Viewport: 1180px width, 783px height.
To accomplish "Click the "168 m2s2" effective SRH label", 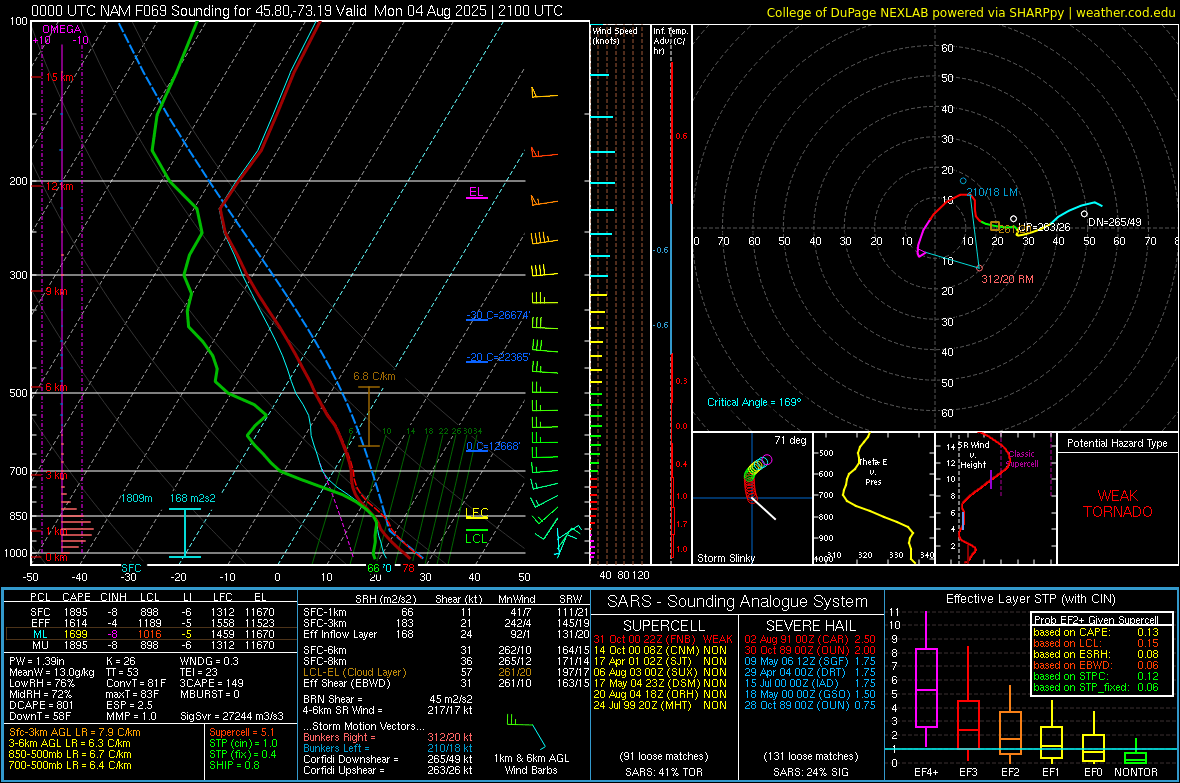I will pos(193,498).
